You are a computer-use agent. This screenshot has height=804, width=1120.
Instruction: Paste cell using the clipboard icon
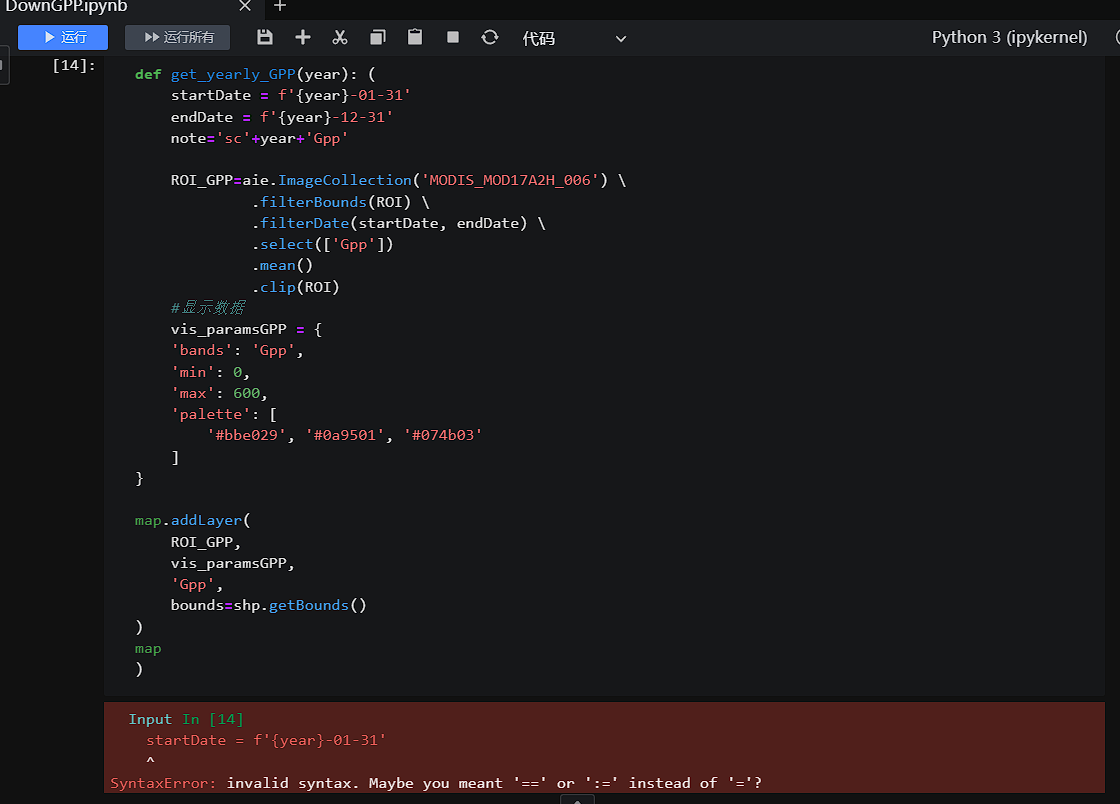(x=415, y=37)
